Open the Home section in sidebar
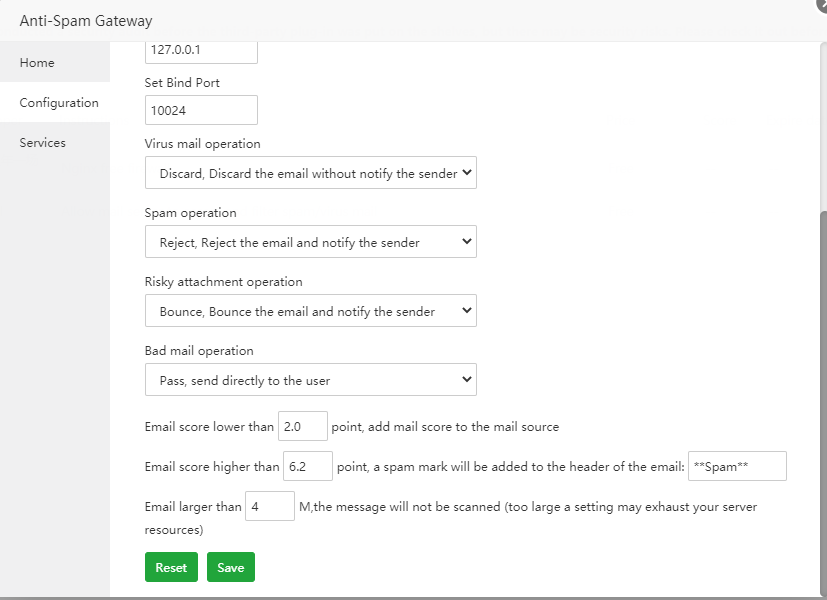827x600 pixels. click(37, 63)
